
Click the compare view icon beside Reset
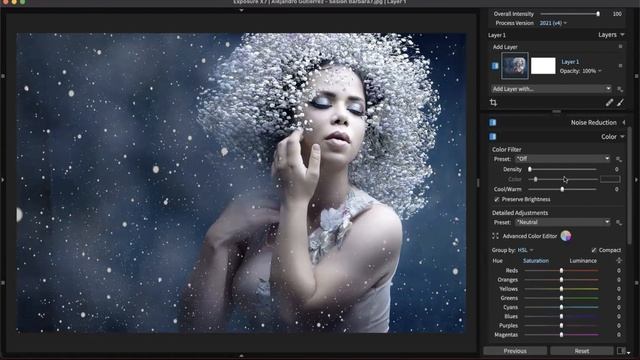click(621, 351)
